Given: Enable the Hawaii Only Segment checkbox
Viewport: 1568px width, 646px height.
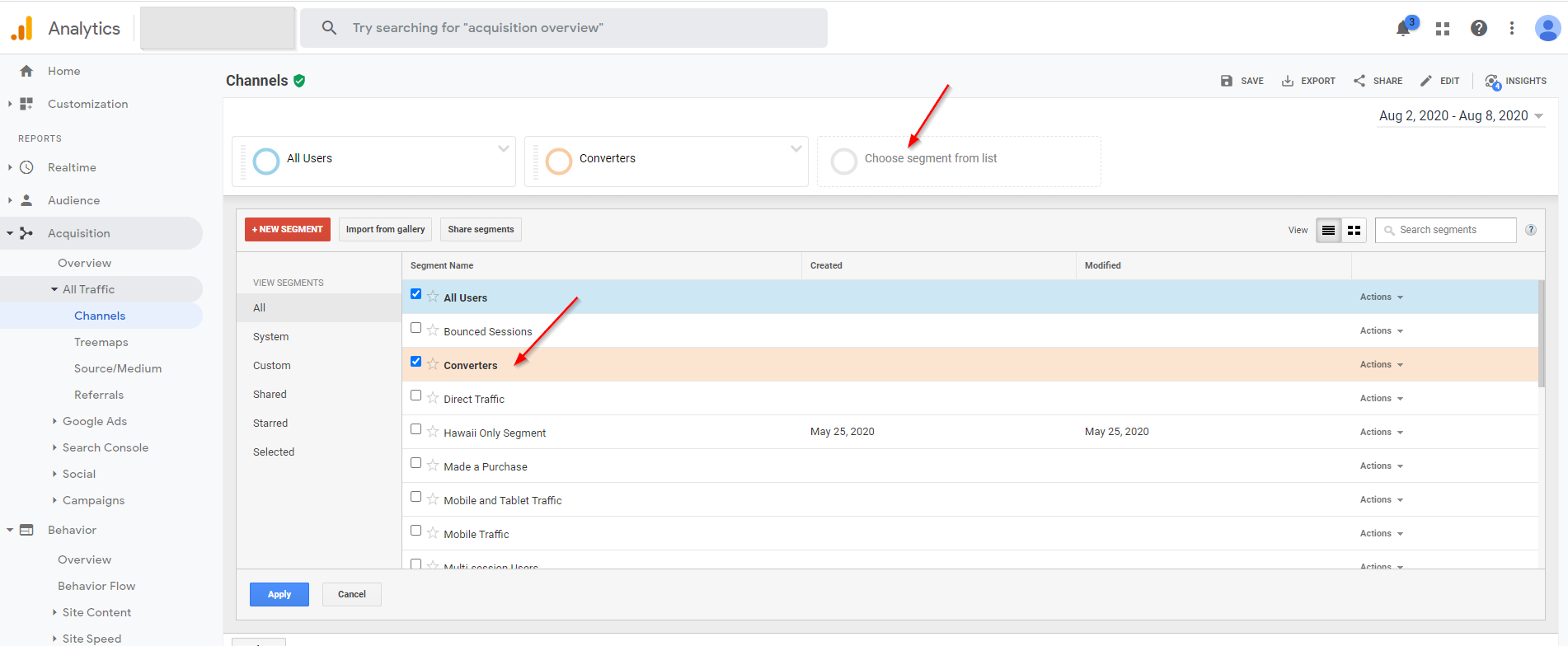Looking at the screenshot, I should click(x=416, y=429).
